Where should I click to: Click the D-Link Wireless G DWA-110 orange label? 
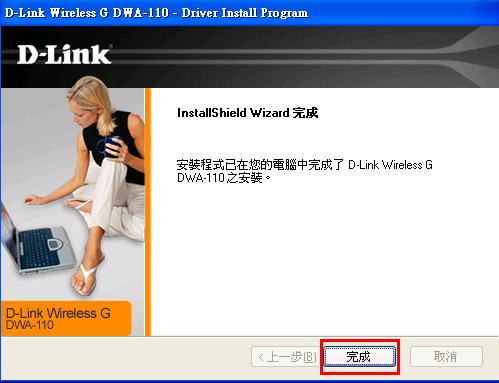(x=65, y=318)
